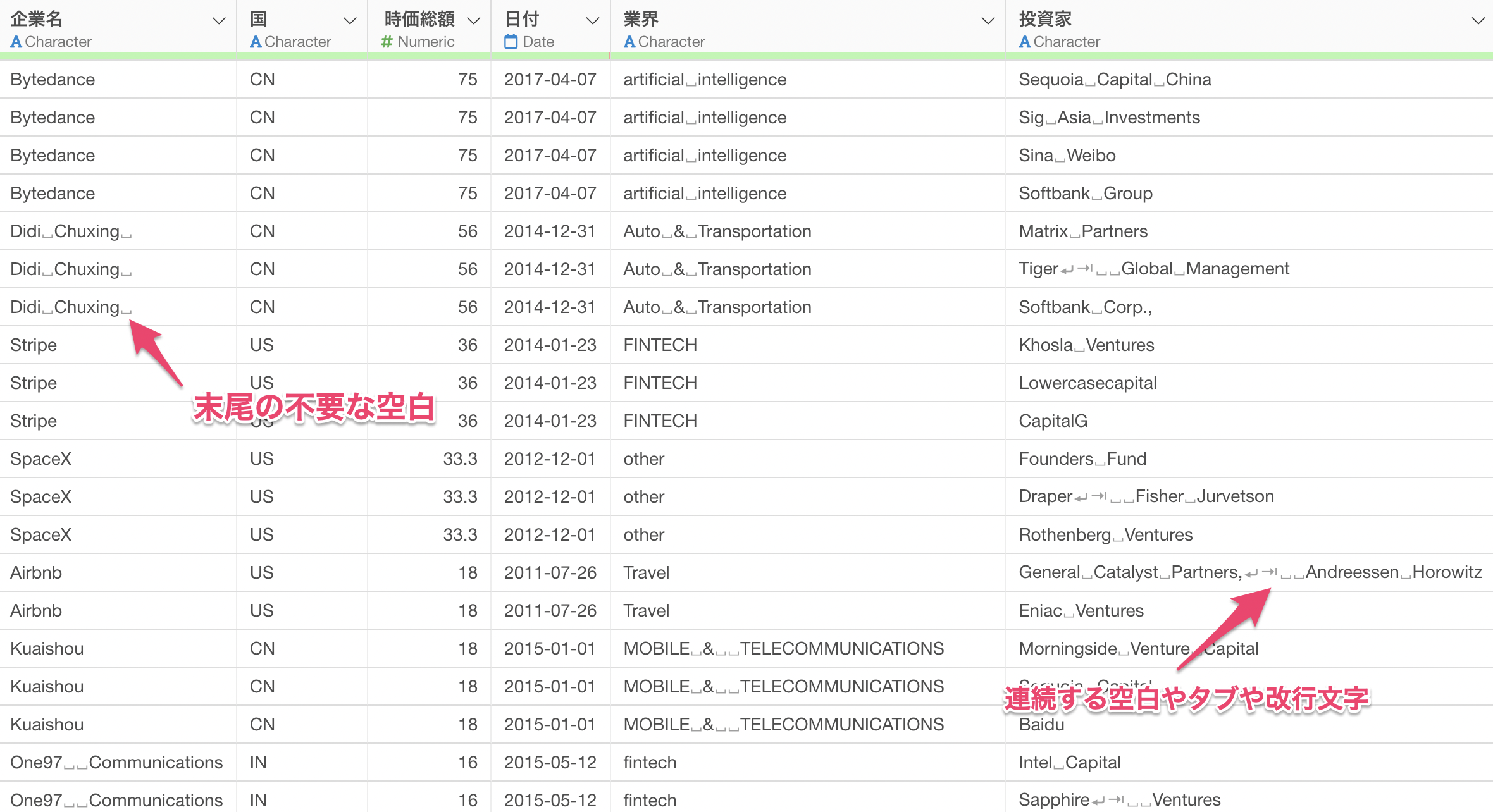Click the 33.3 value in Founders Fund row
Image resolution: width=1493 pixels, height=812 pixels.
coord(460,458)
